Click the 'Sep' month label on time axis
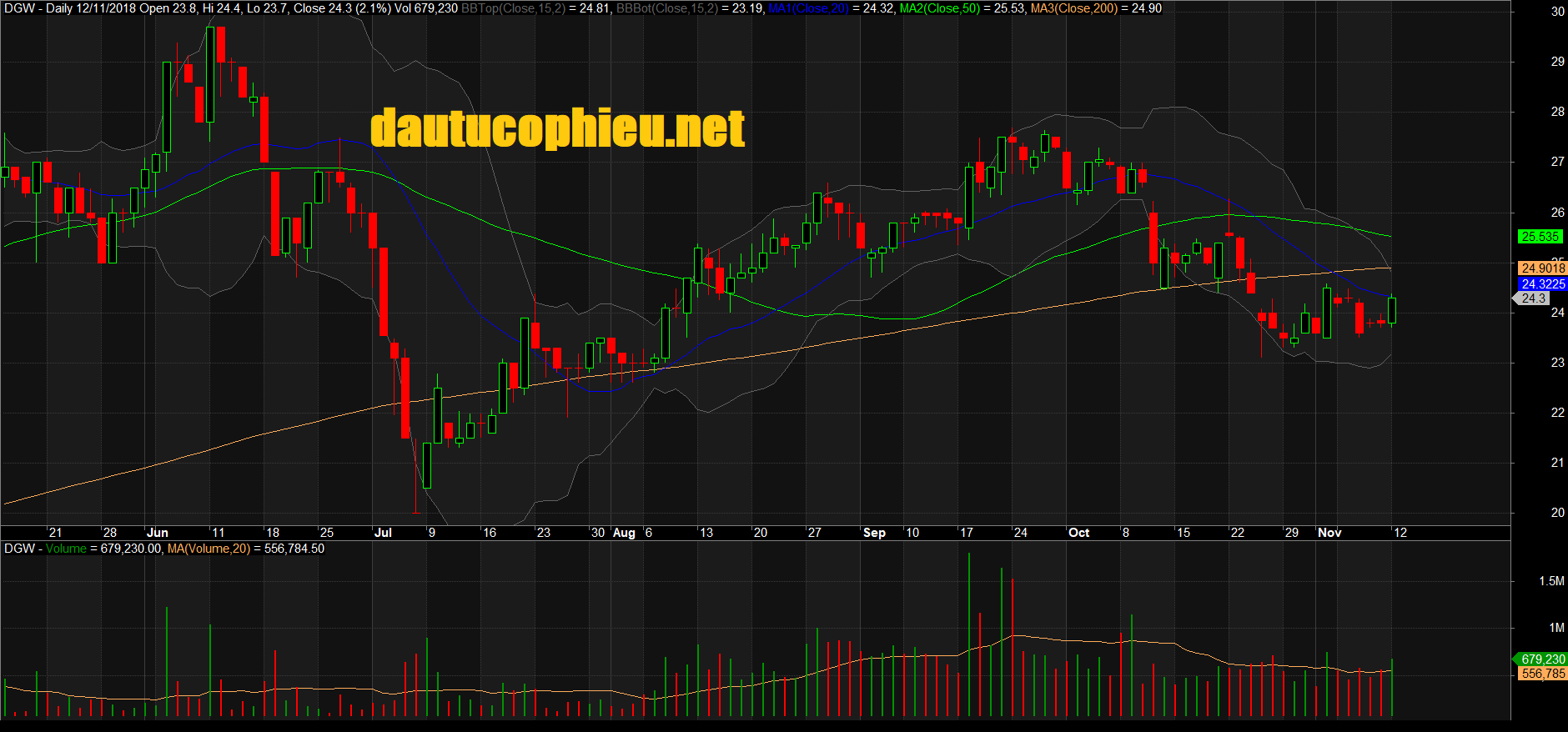 point(874,533)
